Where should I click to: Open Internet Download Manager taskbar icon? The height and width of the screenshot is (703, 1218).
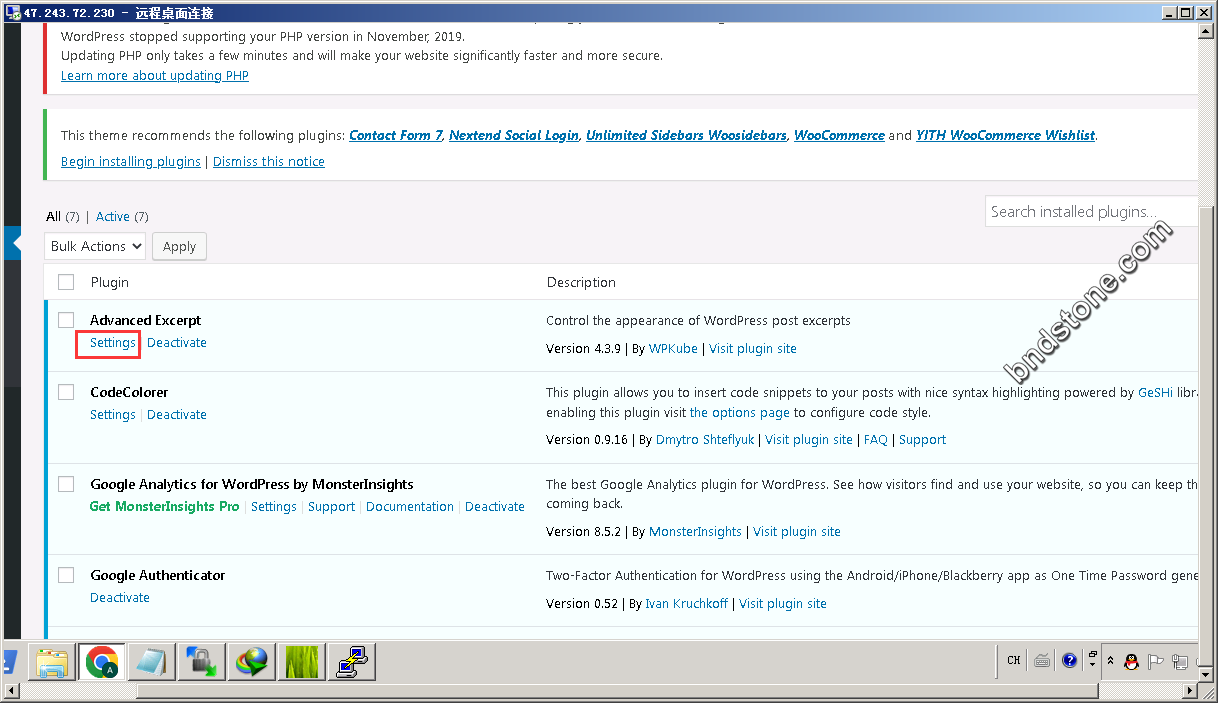[x=251, y=661]
